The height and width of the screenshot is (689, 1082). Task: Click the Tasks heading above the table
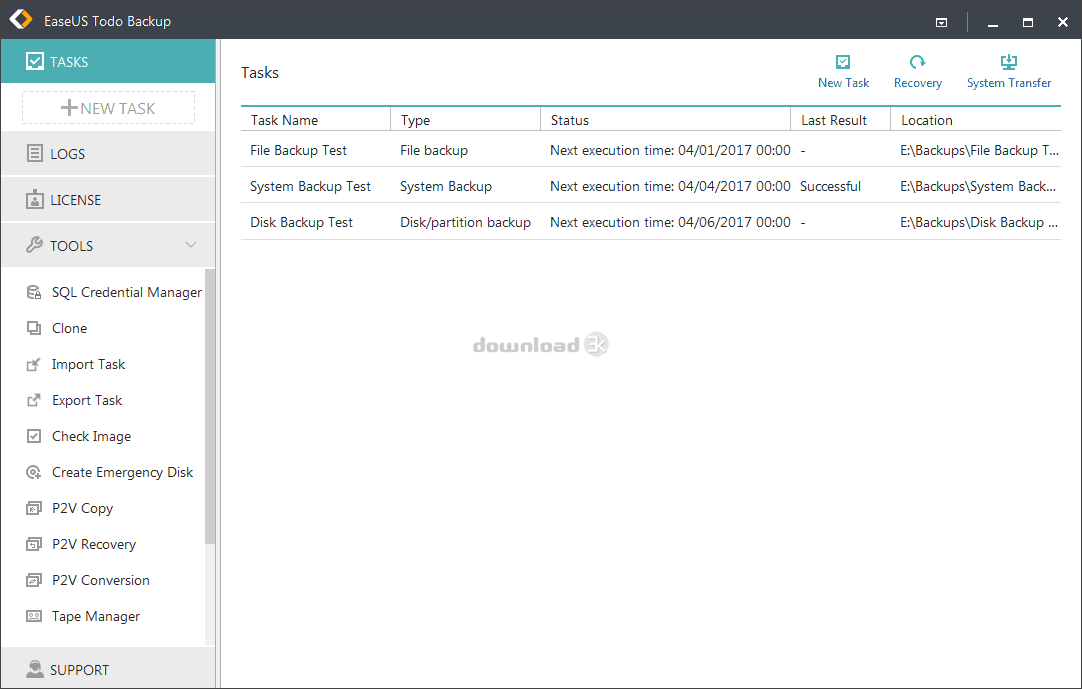click(259, 72)
